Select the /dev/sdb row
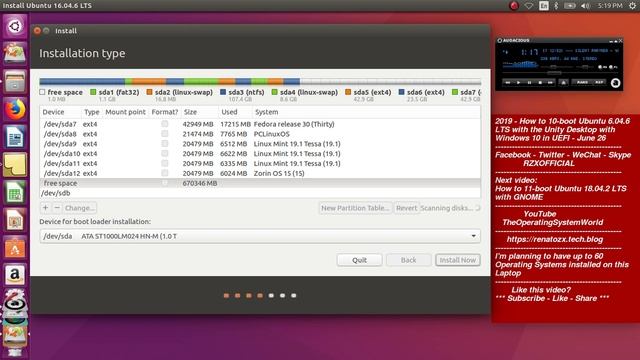This screenshot has width=640, height=360. 260,193
